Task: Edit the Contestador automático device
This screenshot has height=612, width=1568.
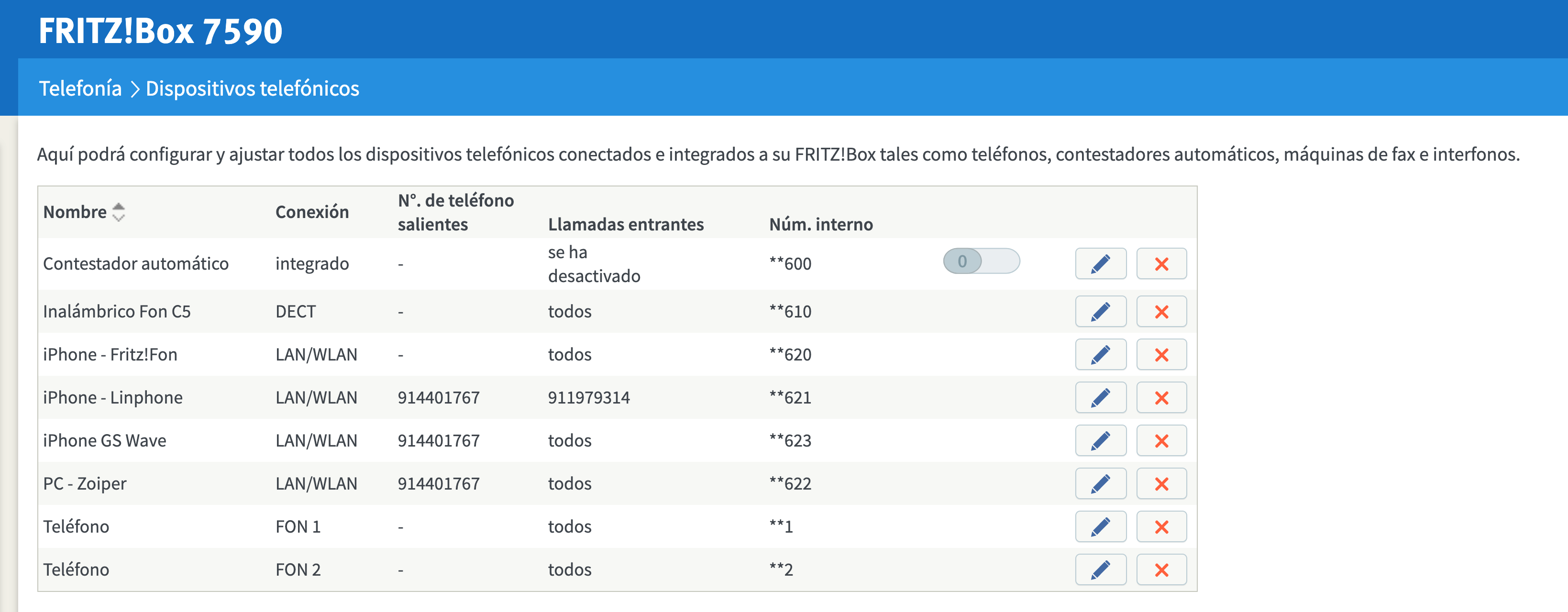Action: click(x=1101, y=263)
